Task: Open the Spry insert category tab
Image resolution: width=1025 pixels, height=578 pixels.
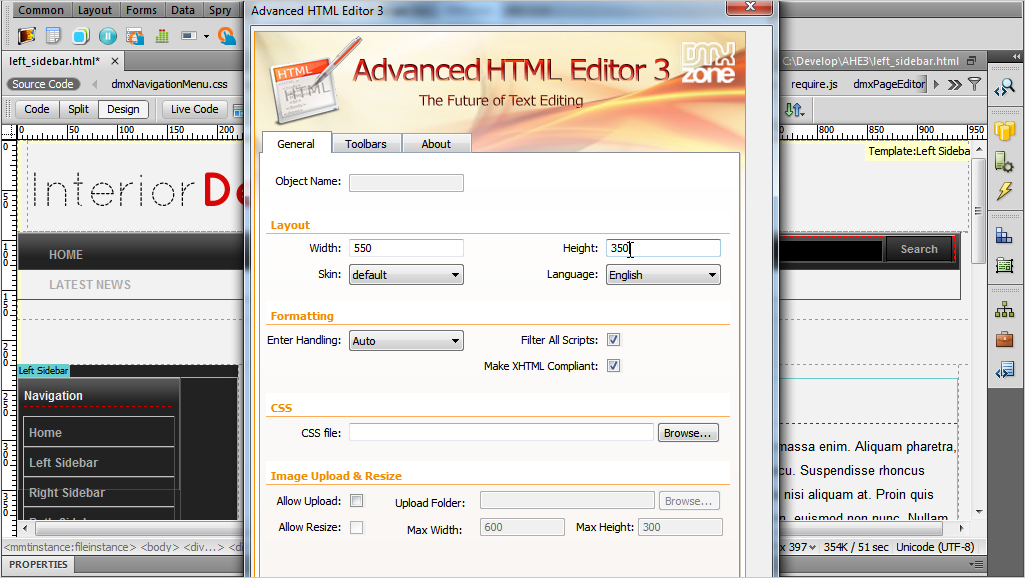Action: (220, 10)
